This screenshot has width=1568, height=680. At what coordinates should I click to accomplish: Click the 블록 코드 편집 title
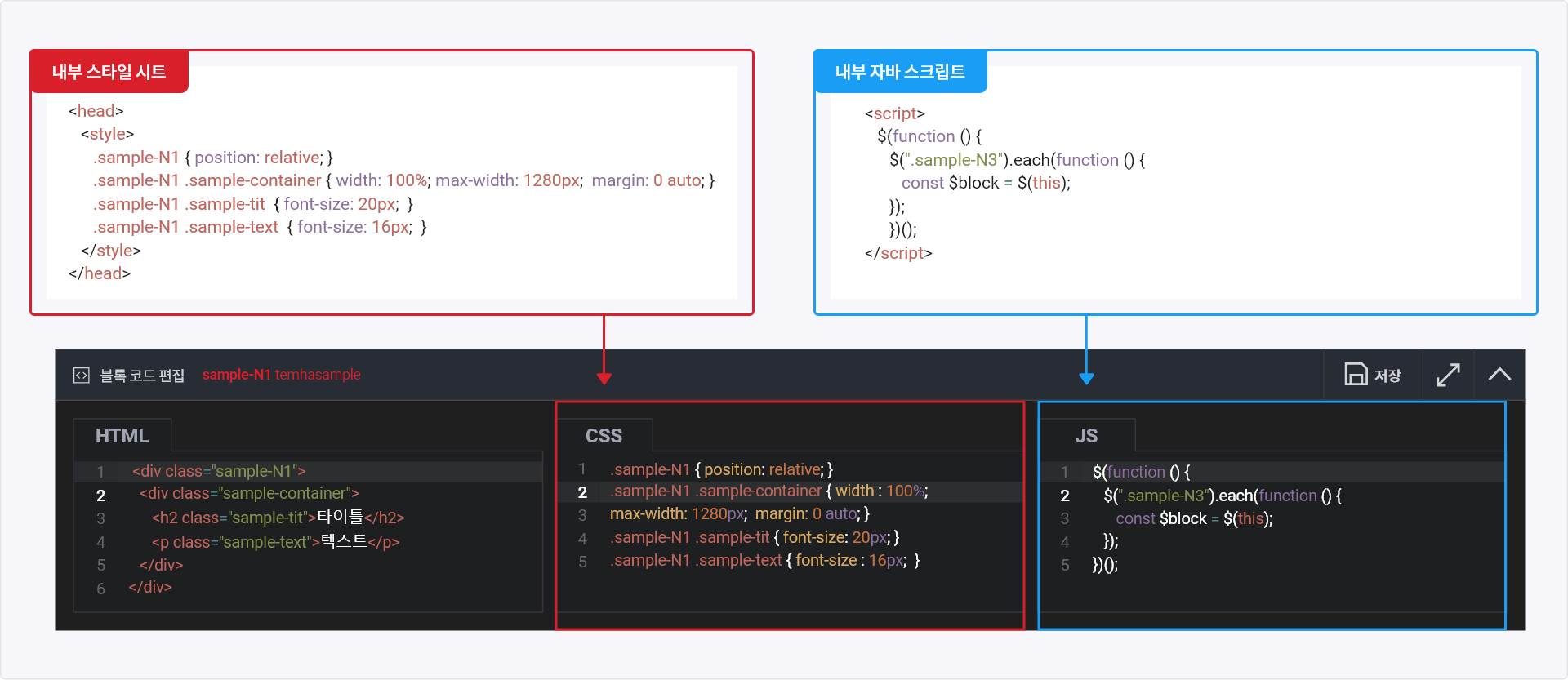point(142,376)
